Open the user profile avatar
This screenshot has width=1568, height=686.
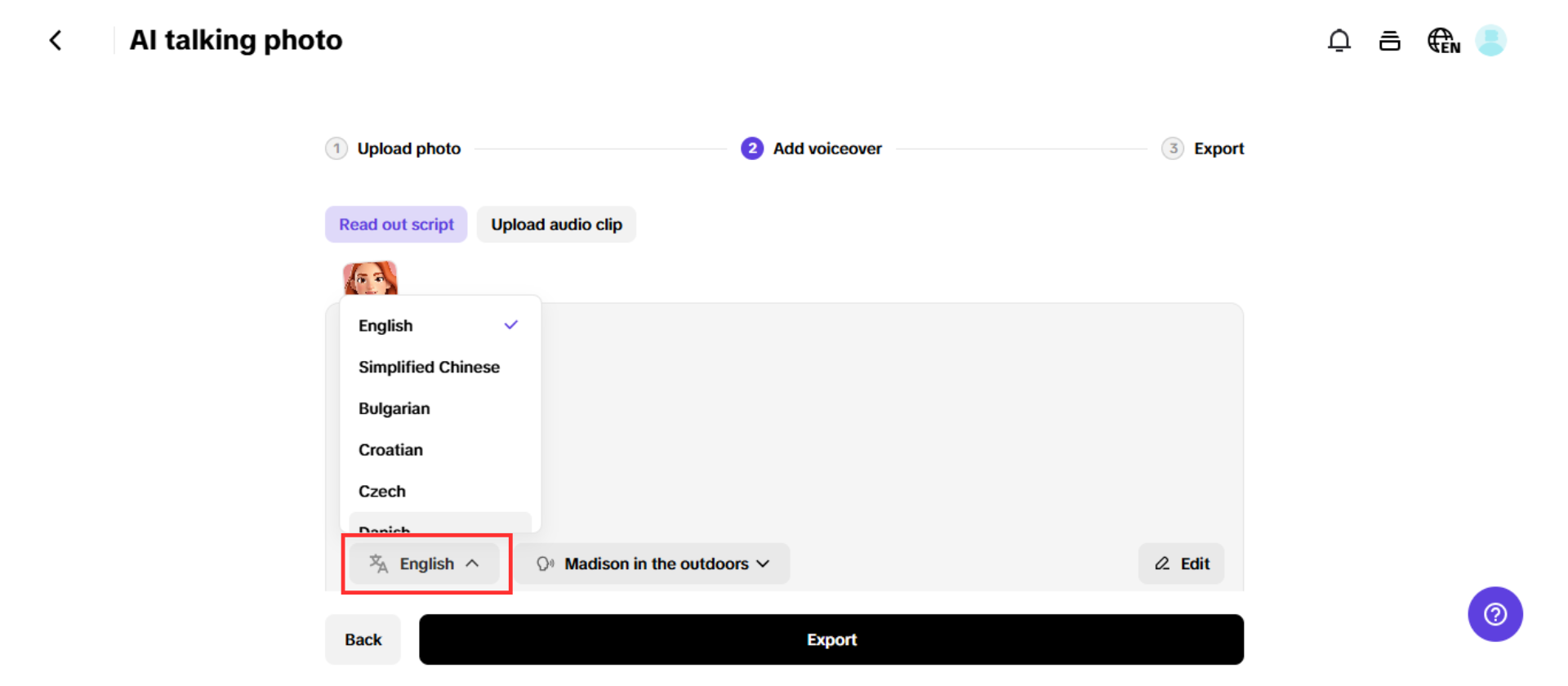tap(1490, 40)
